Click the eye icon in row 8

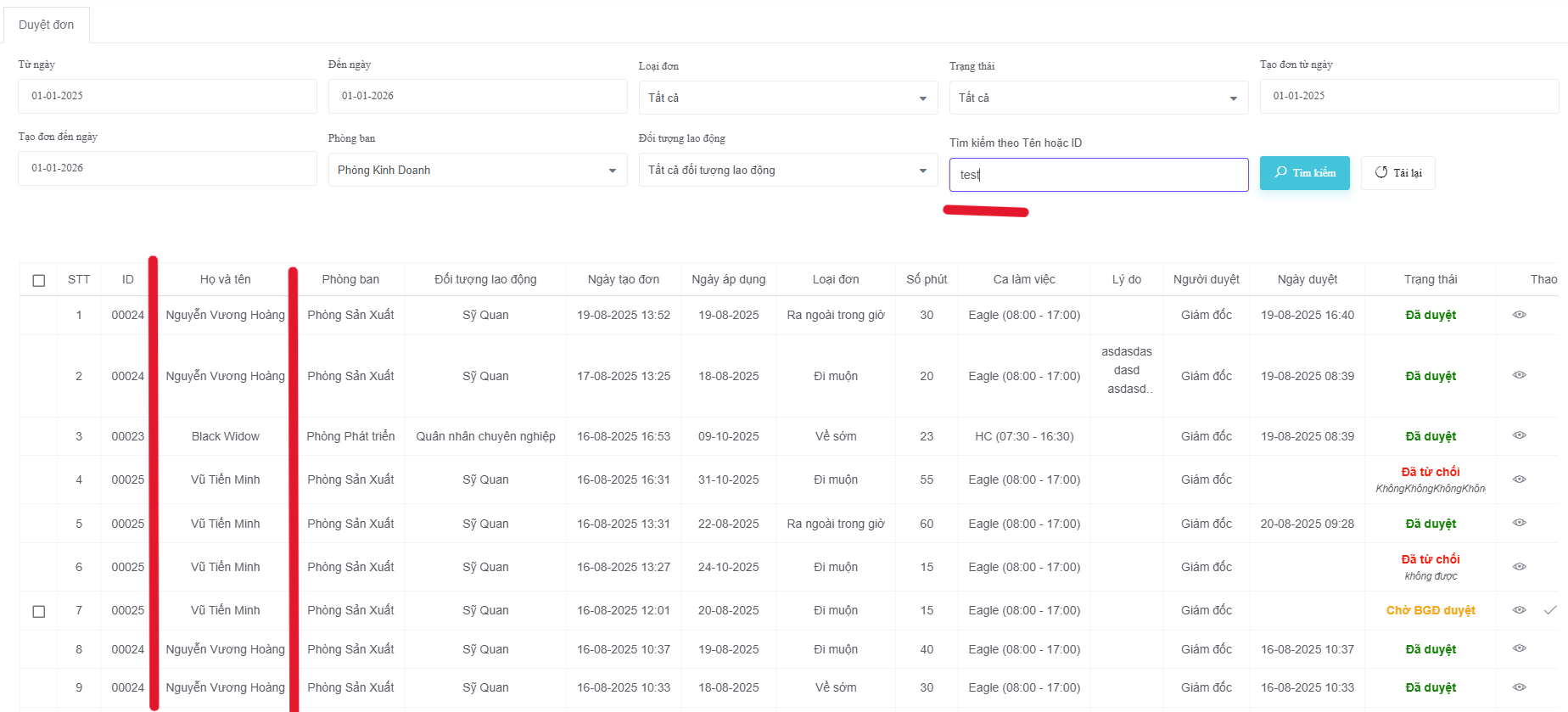click(1519, 648)
